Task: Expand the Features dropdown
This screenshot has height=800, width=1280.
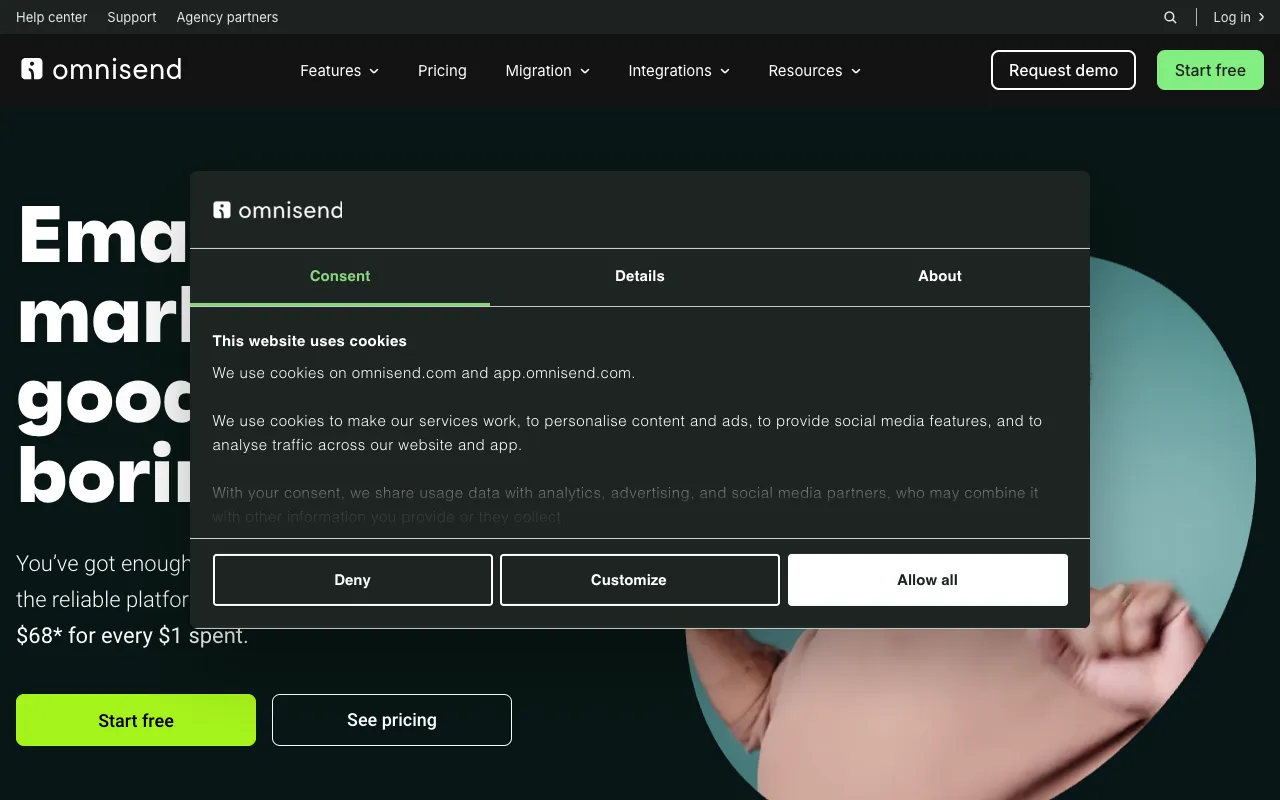Action: click(x=339, y=70)
